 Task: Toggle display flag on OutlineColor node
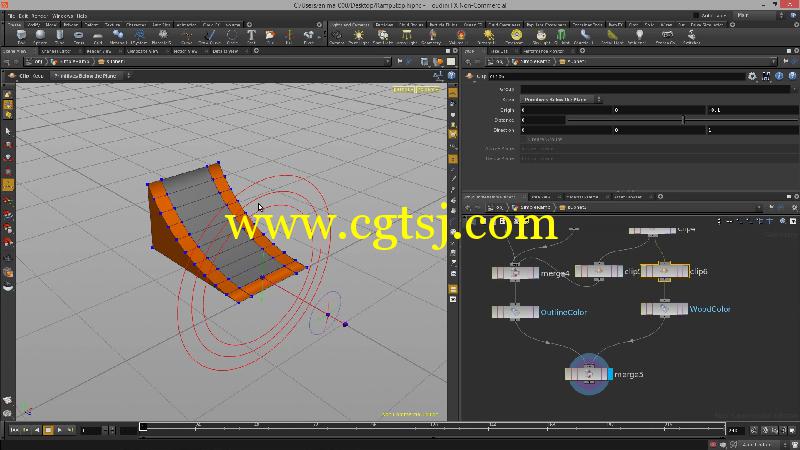pos(536,312)
